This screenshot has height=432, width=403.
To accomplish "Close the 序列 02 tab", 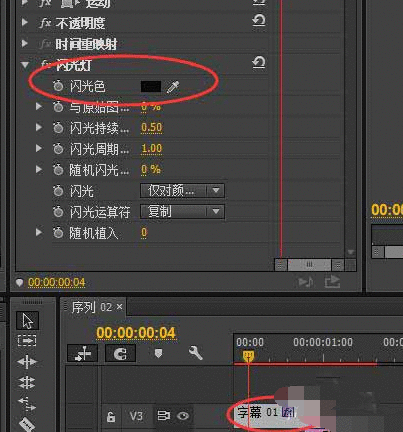I will point(120,307).
